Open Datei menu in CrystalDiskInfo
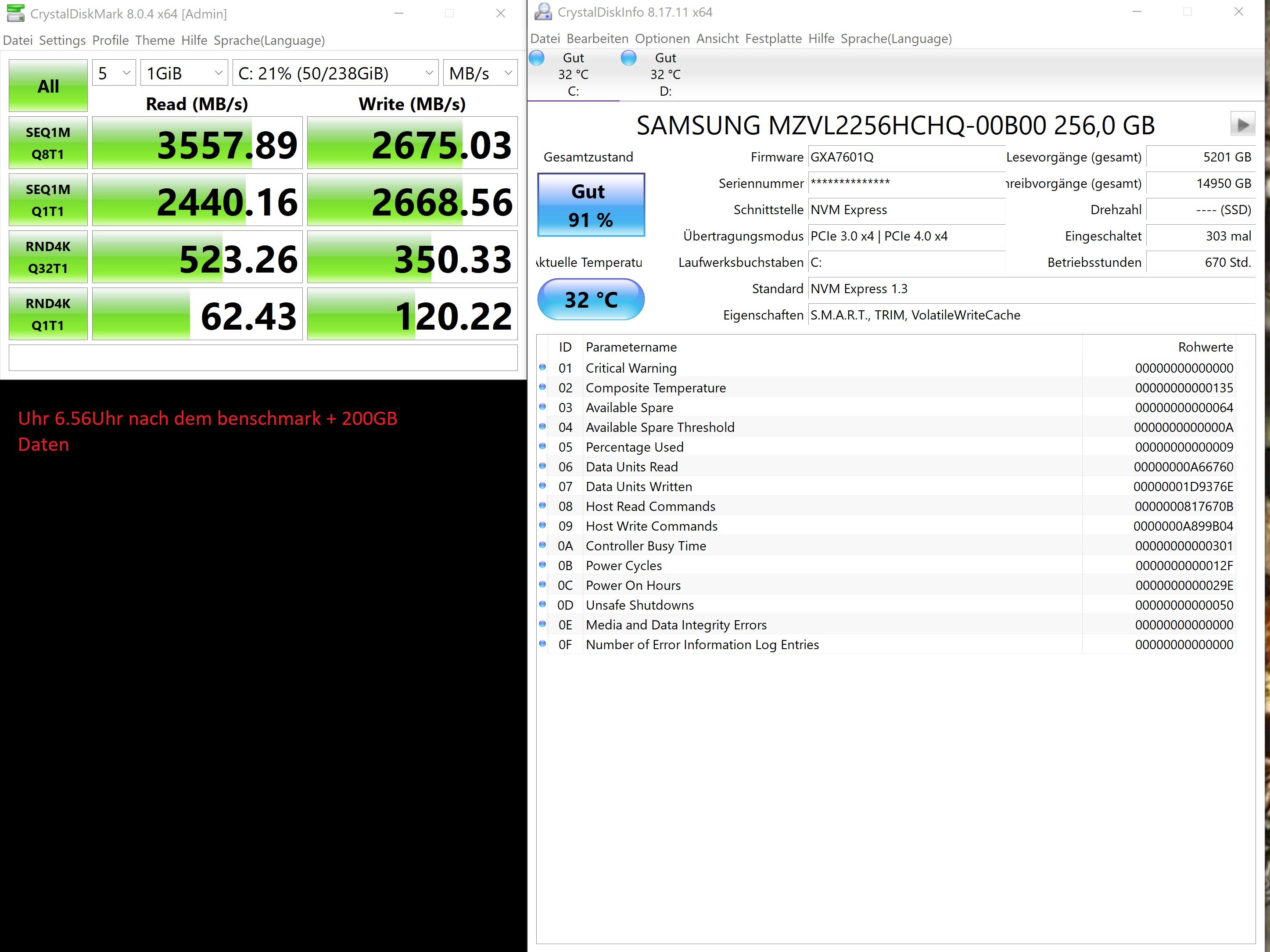 pyautogui.click(x=545, y=39)
